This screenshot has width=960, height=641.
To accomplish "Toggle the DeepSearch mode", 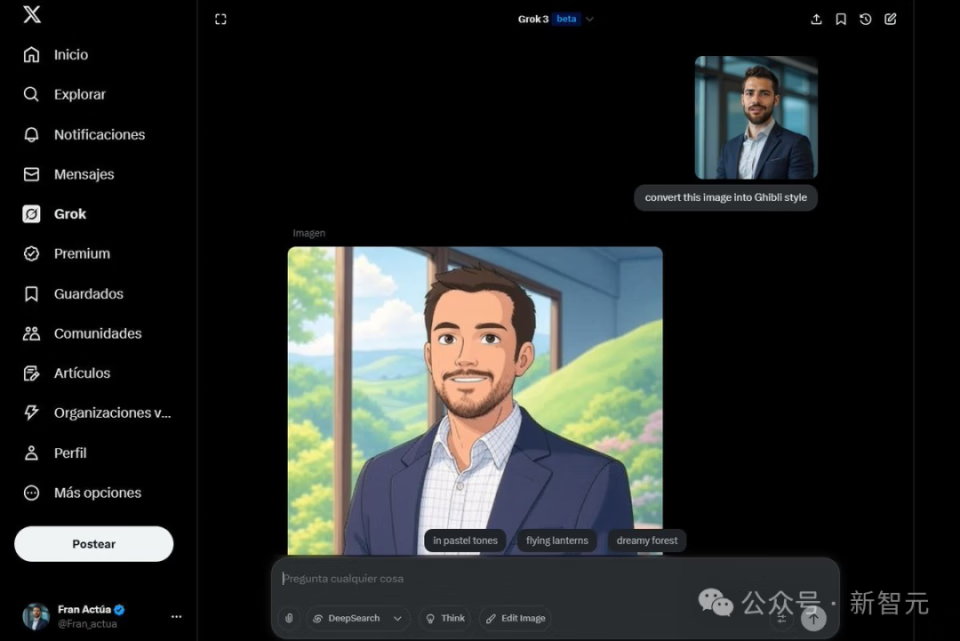I will tap(347, 618).
